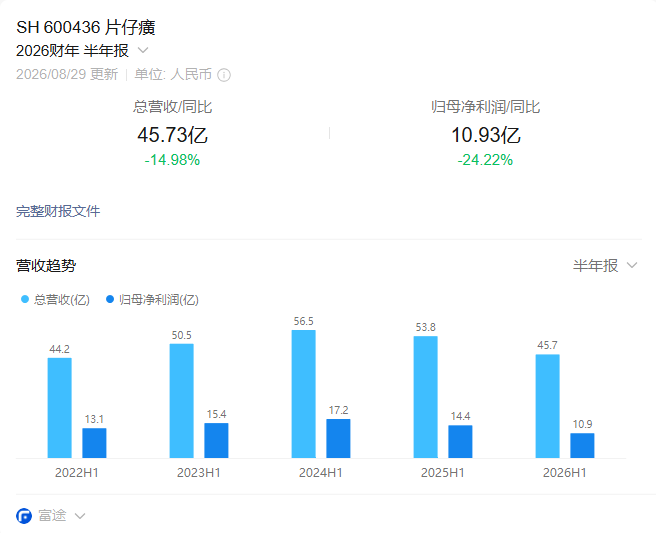Toggle the 归母净利润(亿) legend item

152,300
